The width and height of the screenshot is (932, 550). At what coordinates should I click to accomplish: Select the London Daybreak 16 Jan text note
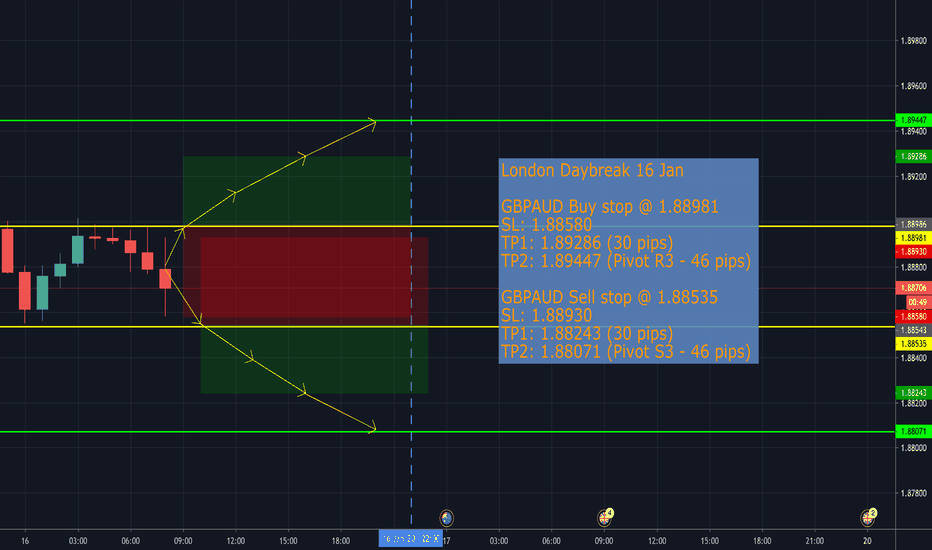pyautogui.click(x=628, y=260)
